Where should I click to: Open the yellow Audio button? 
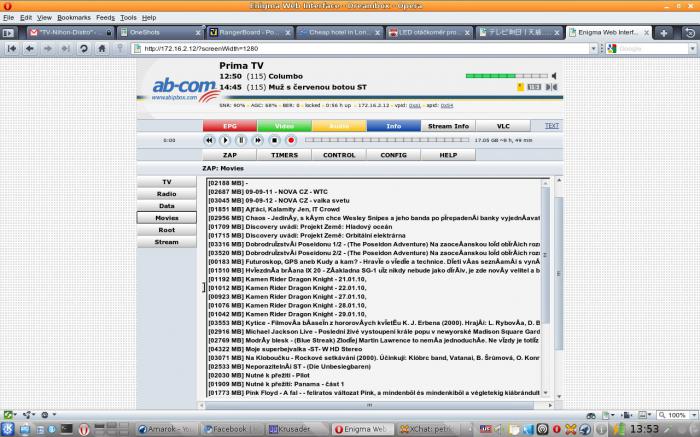[339, 126]
